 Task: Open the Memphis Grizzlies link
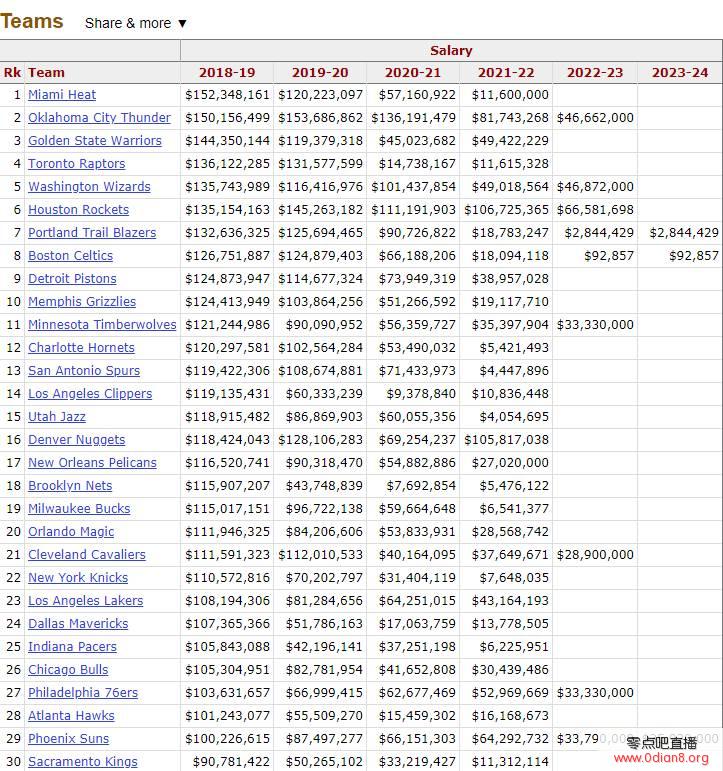coord(82,301)
